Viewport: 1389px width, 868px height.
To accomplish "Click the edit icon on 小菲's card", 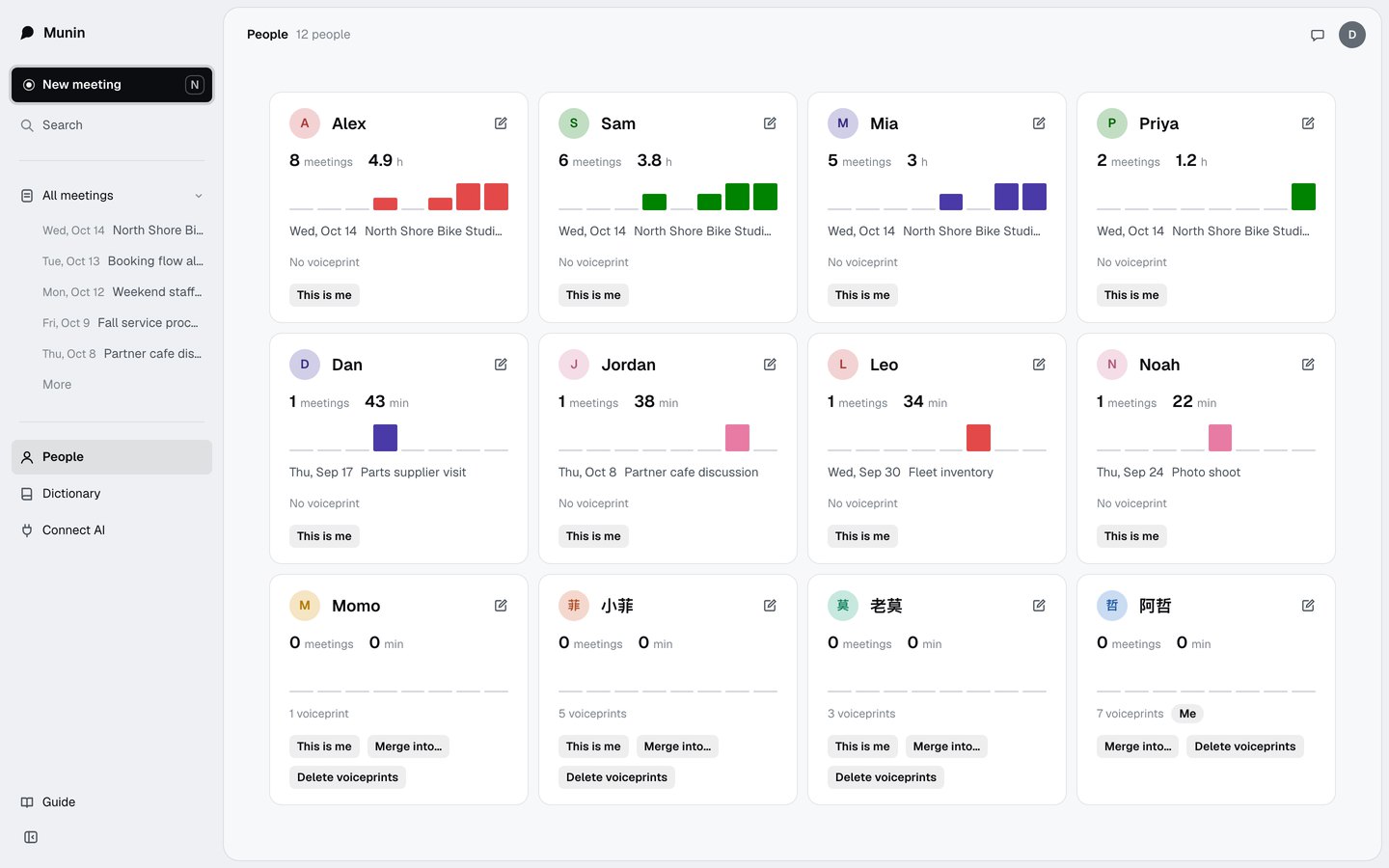I will pos(770,606).
